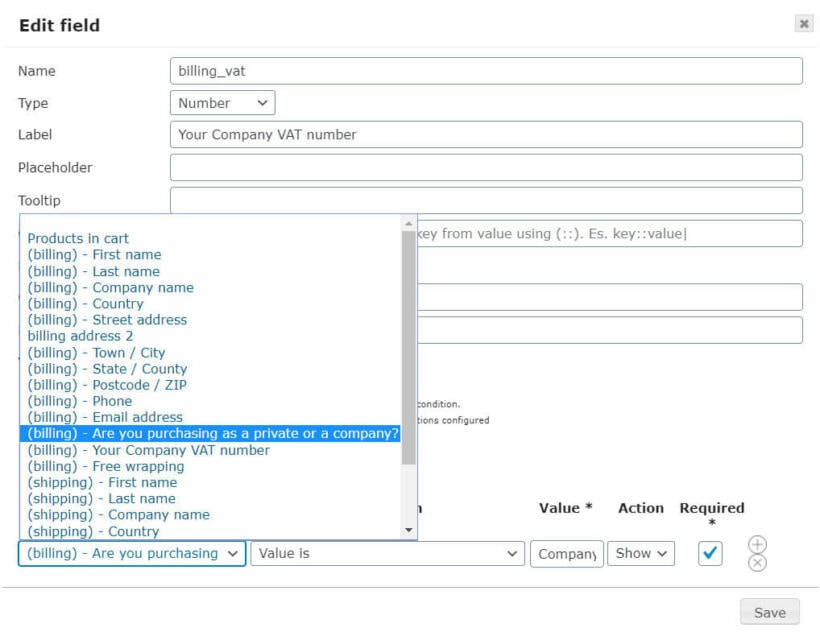Open the Show action dropdown
Viewport: 820px width, 636px height.
pos(640,553)
